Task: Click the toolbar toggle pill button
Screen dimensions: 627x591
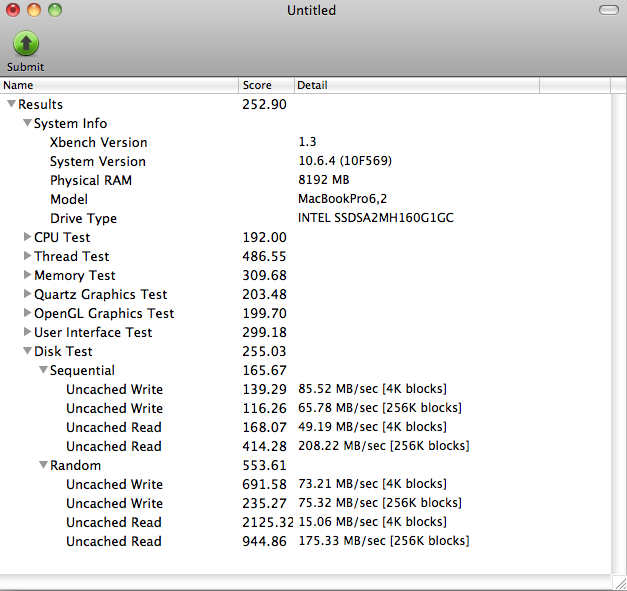Action: [x=609, y=10]
